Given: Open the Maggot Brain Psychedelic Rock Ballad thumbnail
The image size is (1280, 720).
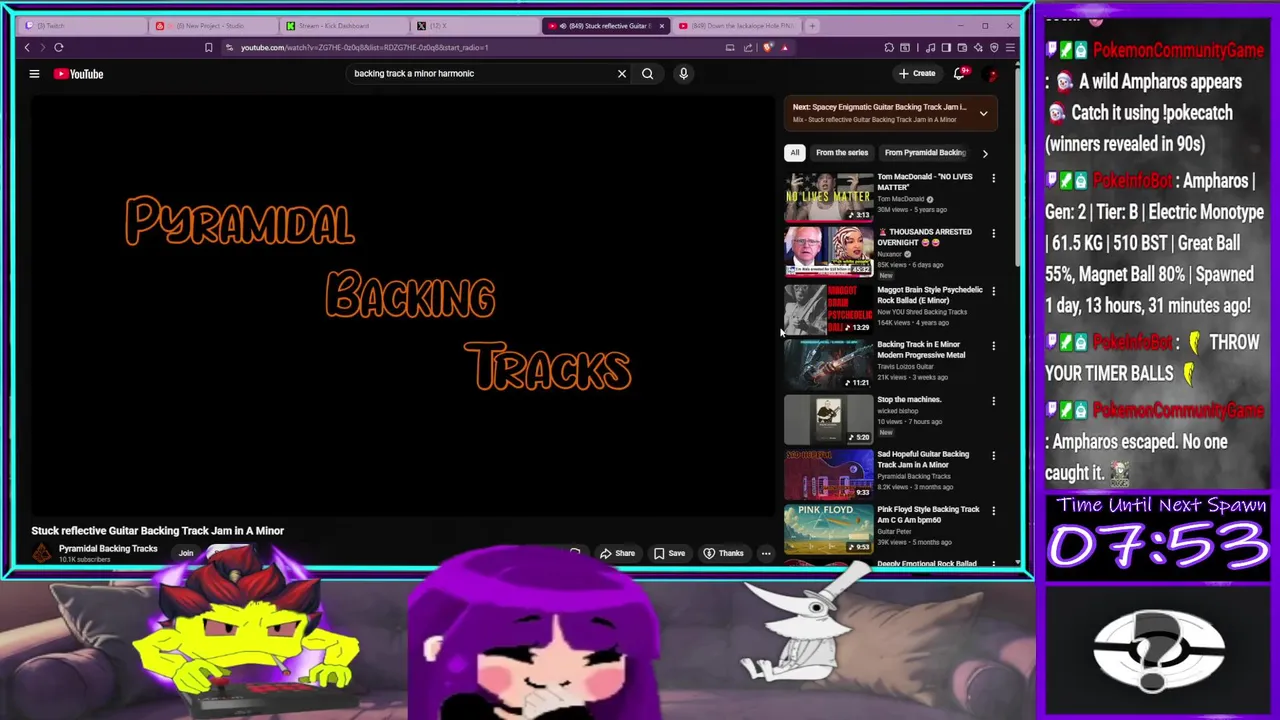Looking at the screenshot, I should pos(829,309).
